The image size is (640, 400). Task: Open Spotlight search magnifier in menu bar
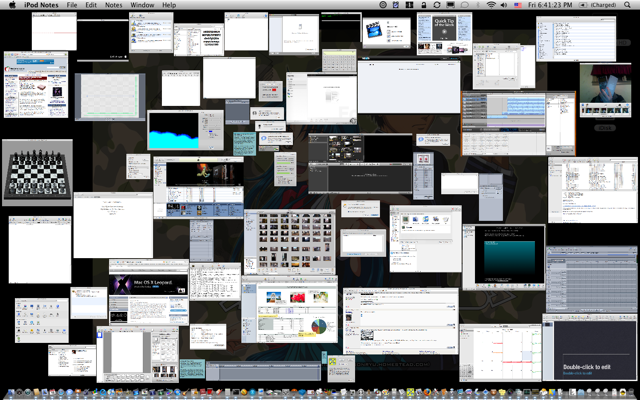click(x=627, y=5)
